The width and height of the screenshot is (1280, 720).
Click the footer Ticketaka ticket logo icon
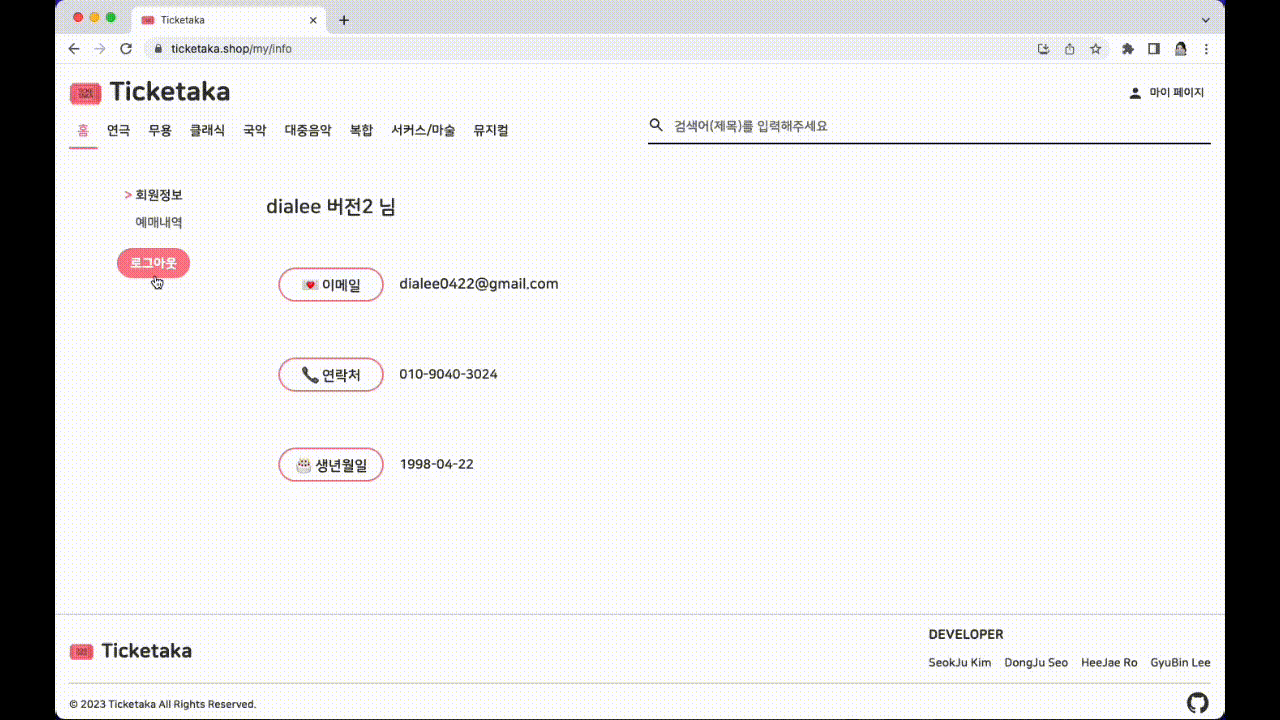tap(81, 652)
